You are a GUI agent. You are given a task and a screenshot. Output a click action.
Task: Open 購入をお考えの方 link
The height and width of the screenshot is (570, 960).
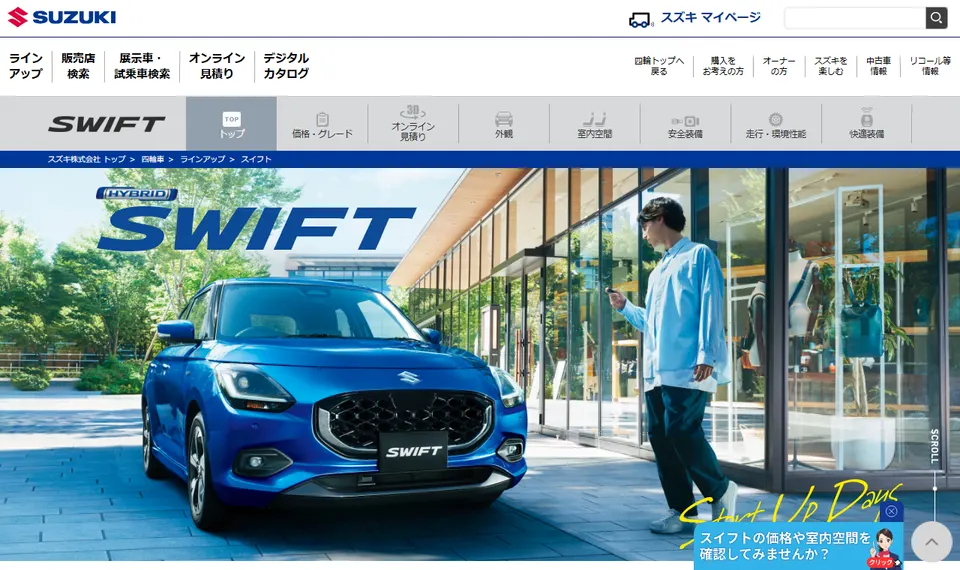coord(723,66)
